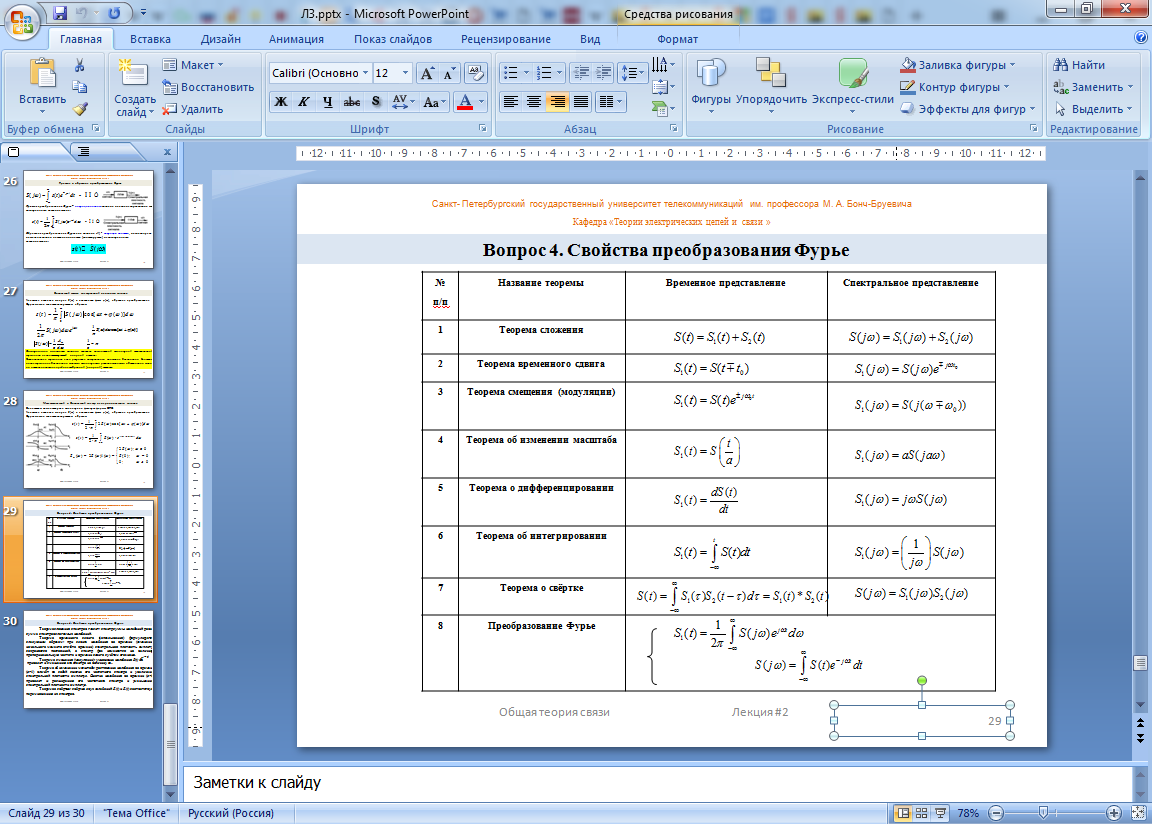Viewport: 1152px width, 824px height.
Task: Click the Clear Formatting eraser icon
Action: [x=476, y=73]
